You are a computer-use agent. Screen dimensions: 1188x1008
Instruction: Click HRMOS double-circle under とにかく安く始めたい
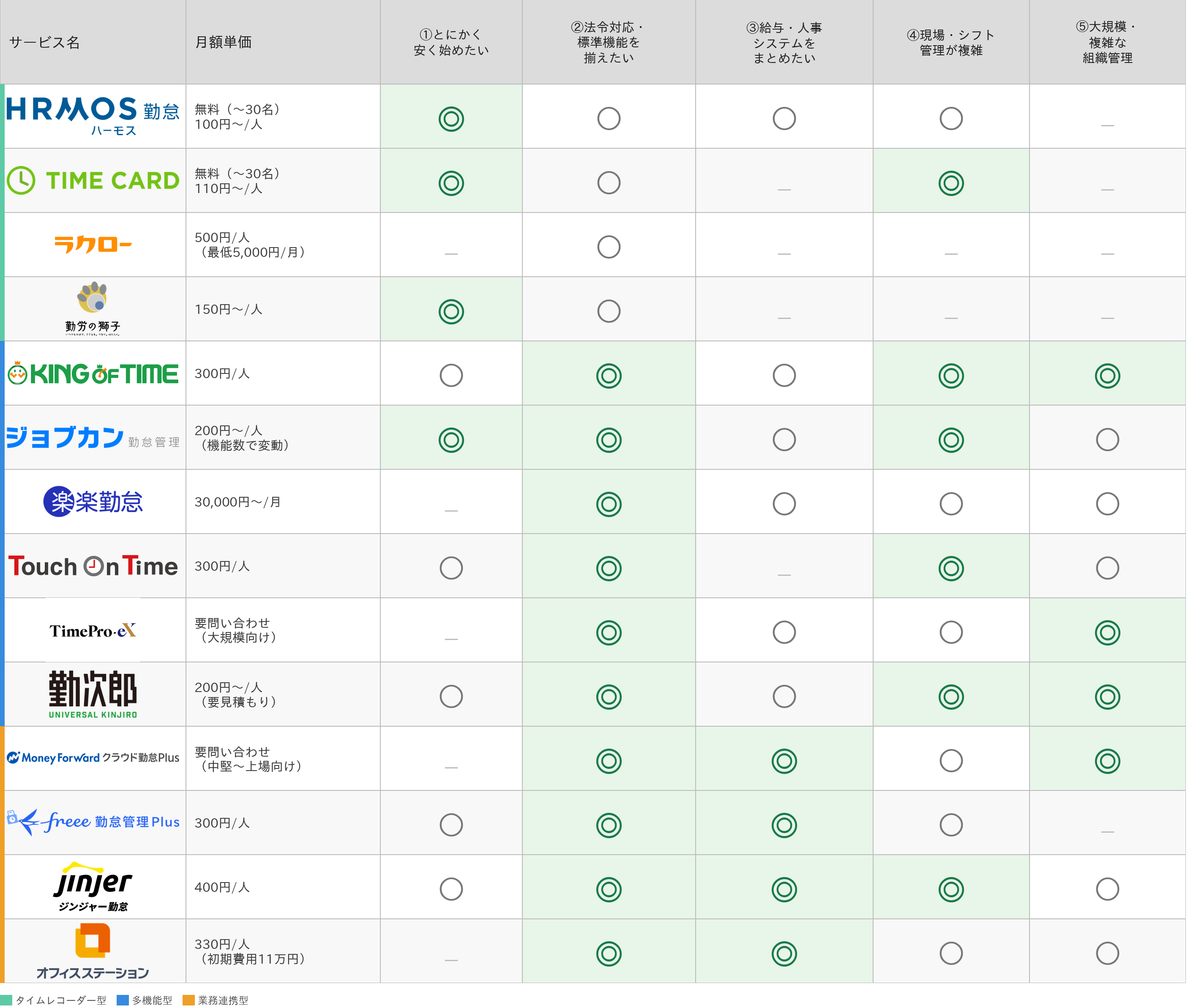(x=451, y=119)
